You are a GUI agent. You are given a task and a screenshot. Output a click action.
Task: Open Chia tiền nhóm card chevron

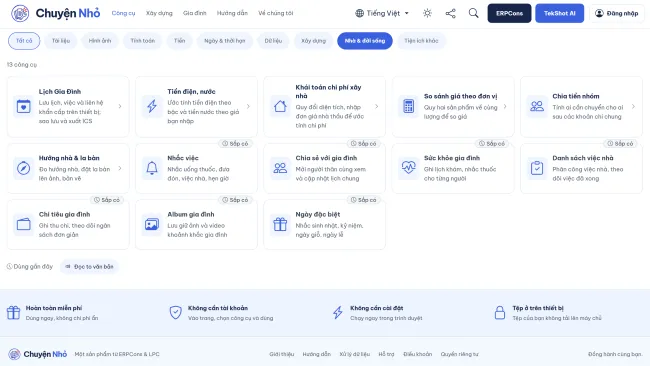[x=633, y=107]
